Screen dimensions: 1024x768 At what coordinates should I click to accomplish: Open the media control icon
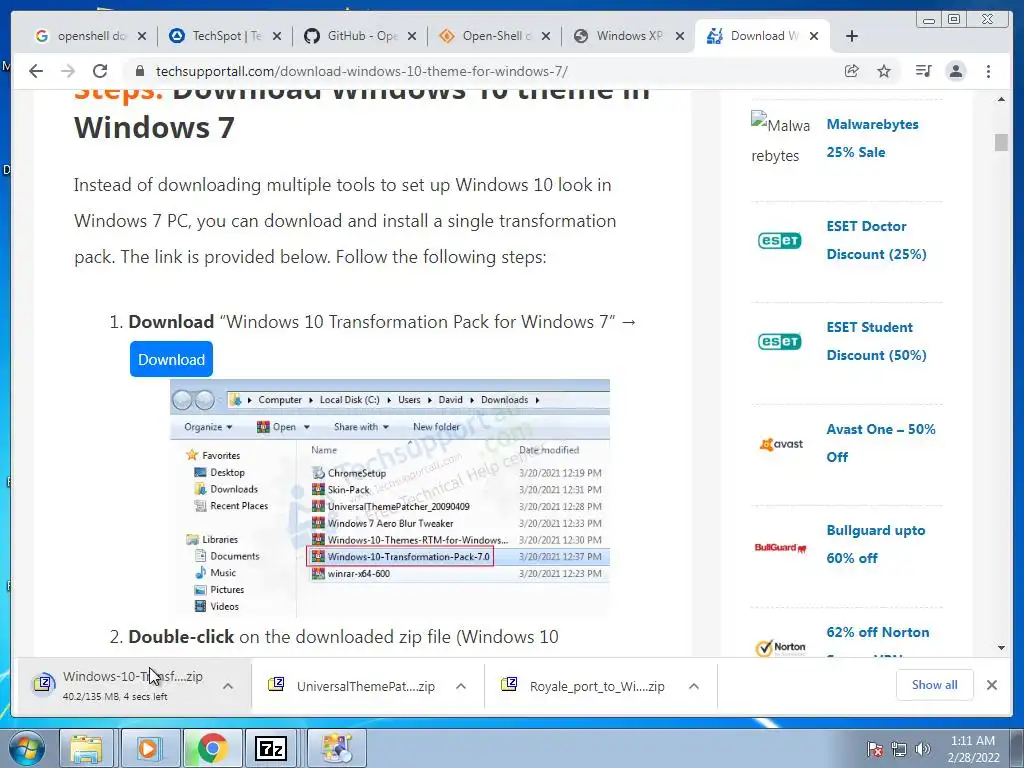point(923,71)
